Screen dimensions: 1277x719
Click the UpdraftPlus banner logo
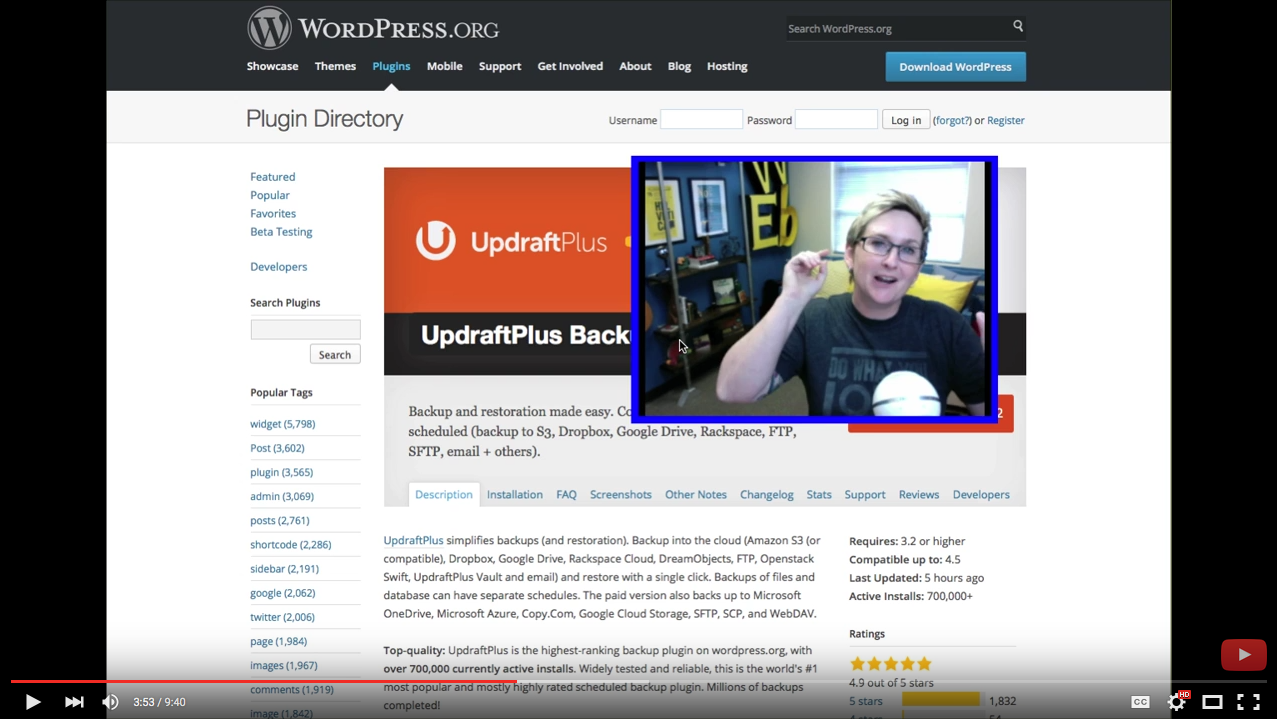[x=511, y=241]
